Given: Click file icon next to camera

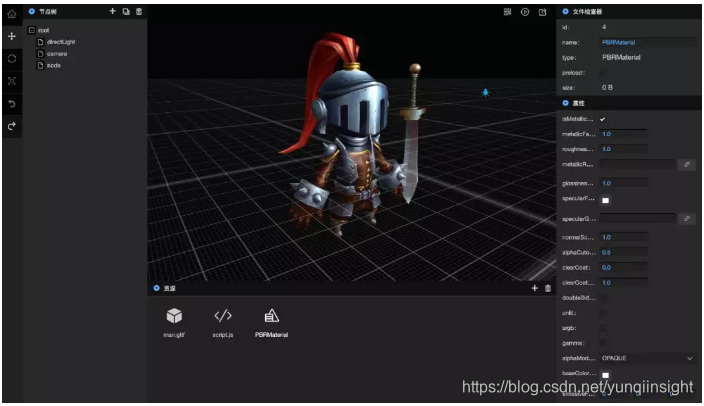Looking at the screenshot, I should click(40, 53).
